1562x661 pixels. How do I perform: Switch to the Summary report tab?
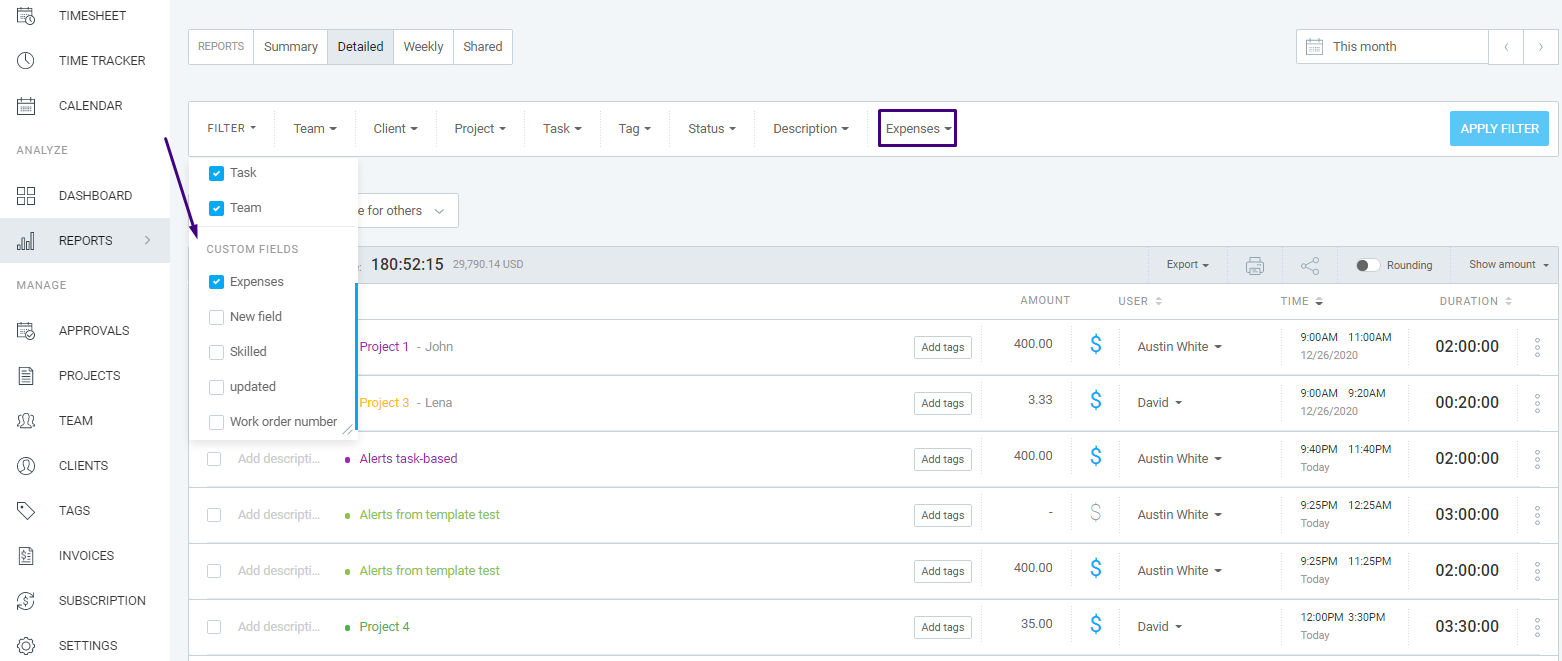point(290,47)
